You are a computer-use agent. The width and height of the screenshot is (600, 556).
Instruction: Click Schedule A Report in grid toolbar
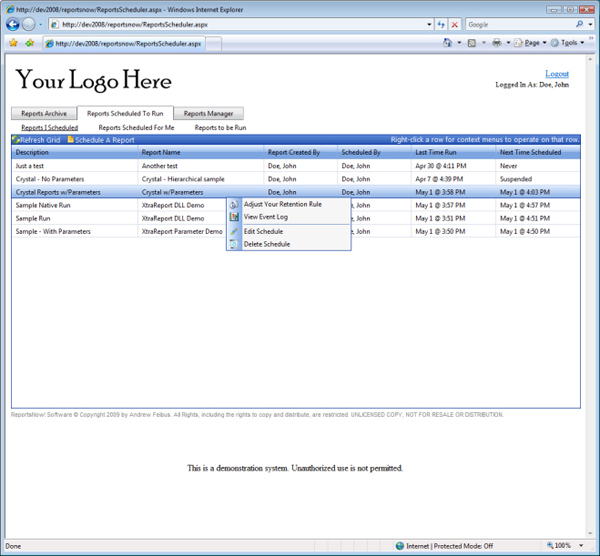(x=101, y=140)
